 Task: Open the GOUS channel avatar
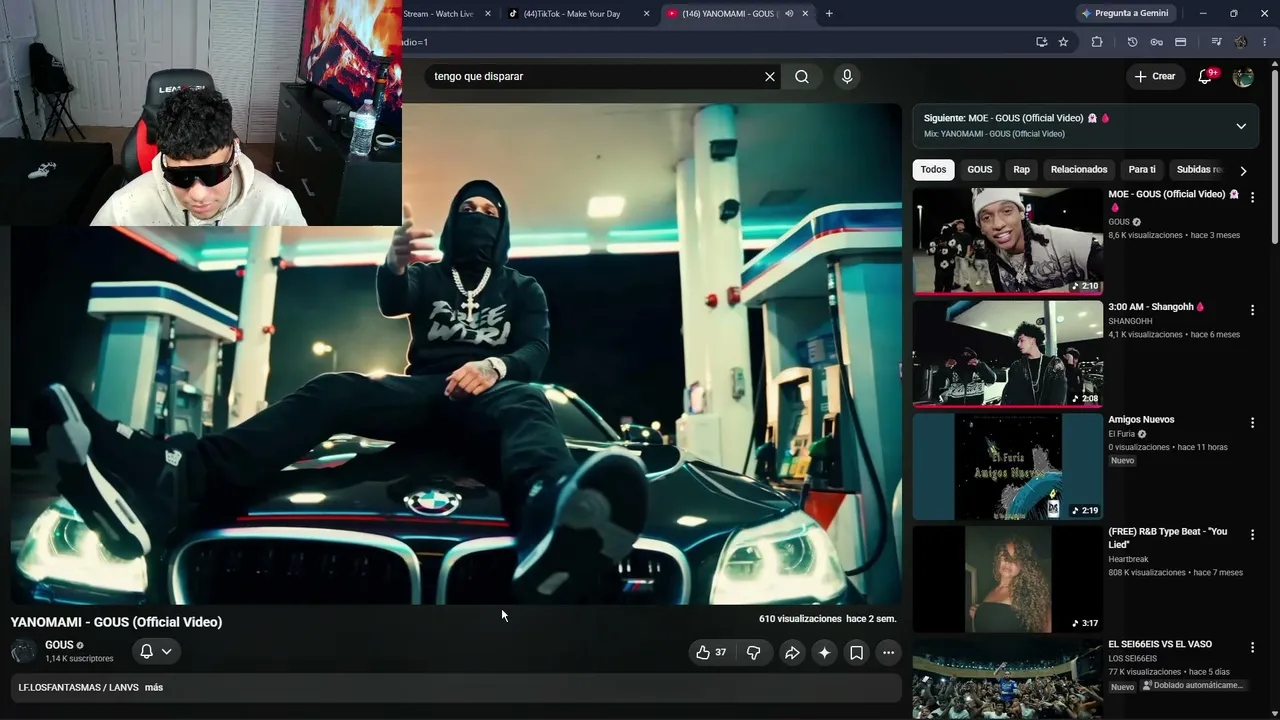click(23, 652)
